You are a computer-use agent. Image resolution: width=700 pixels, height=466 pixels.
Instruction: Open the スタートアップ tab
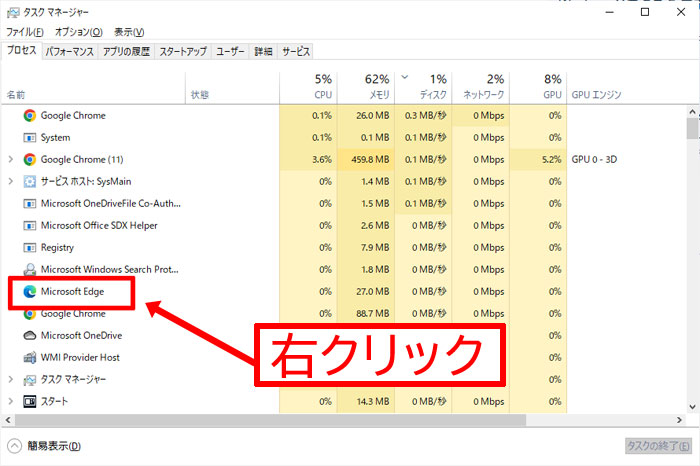[x=183, y=50]
